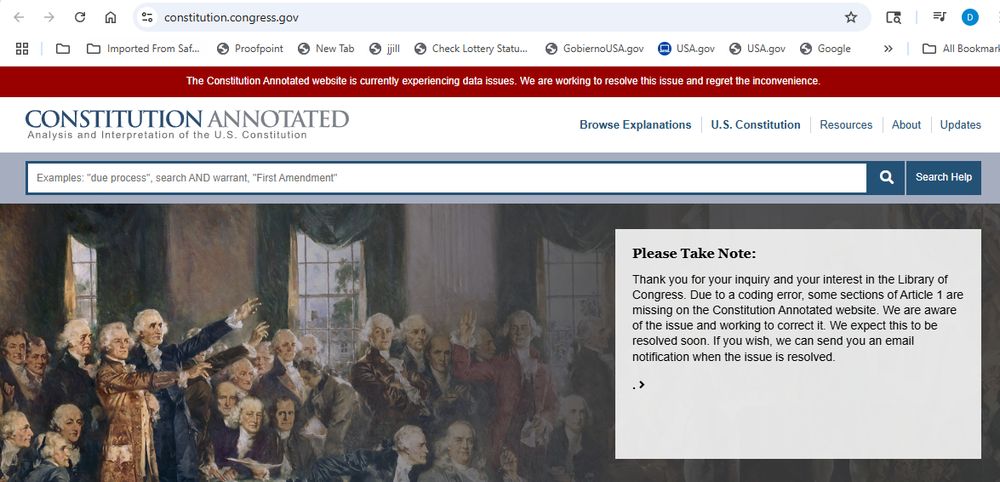
Task: Open the profile avatar D
Action: coord(970,17)
